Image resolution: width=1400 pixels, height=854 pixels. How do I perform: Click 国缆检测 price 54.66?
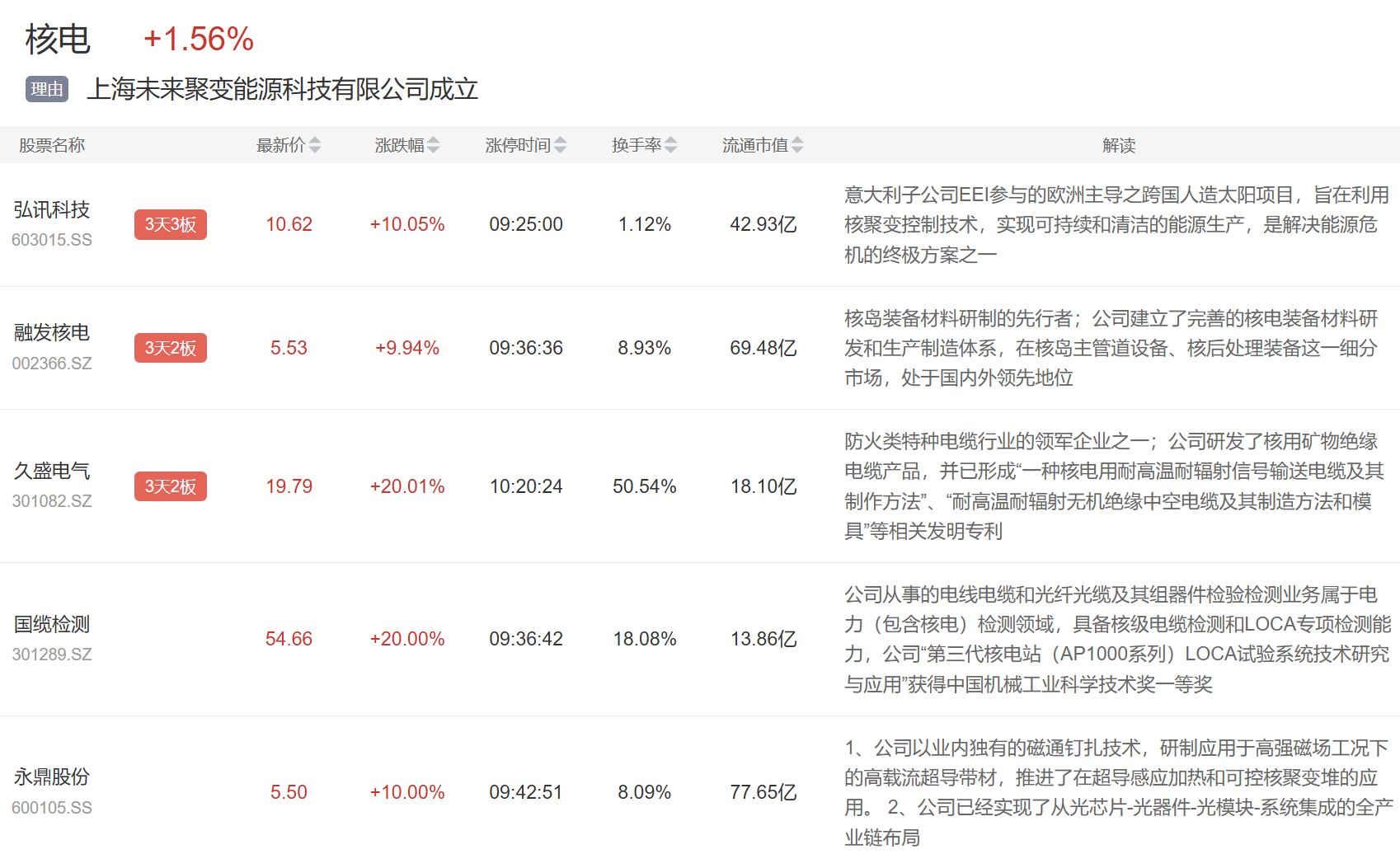point(289,639)
